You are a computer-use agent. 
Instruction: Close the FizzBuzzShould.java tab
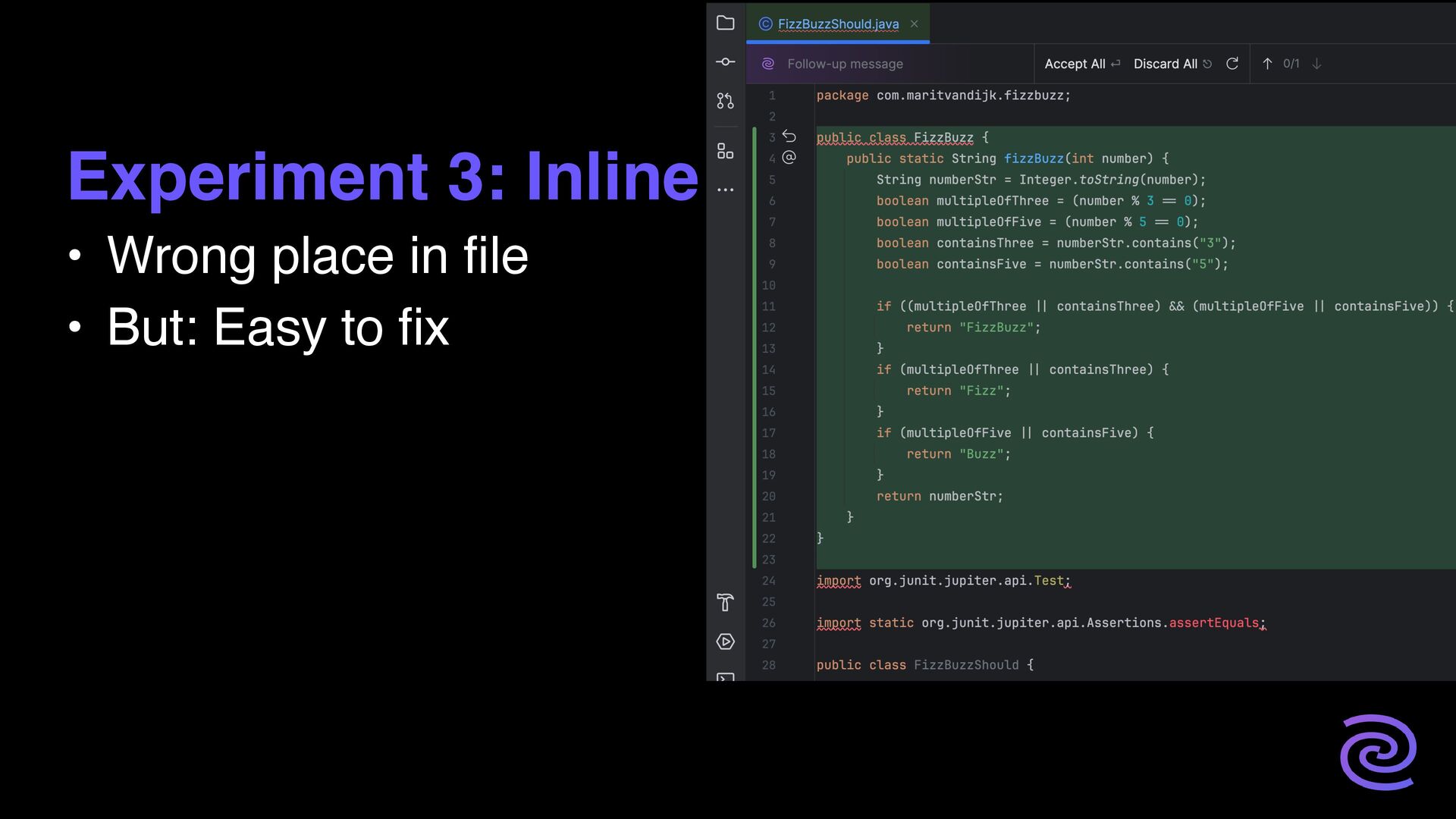tap(915, 24)
